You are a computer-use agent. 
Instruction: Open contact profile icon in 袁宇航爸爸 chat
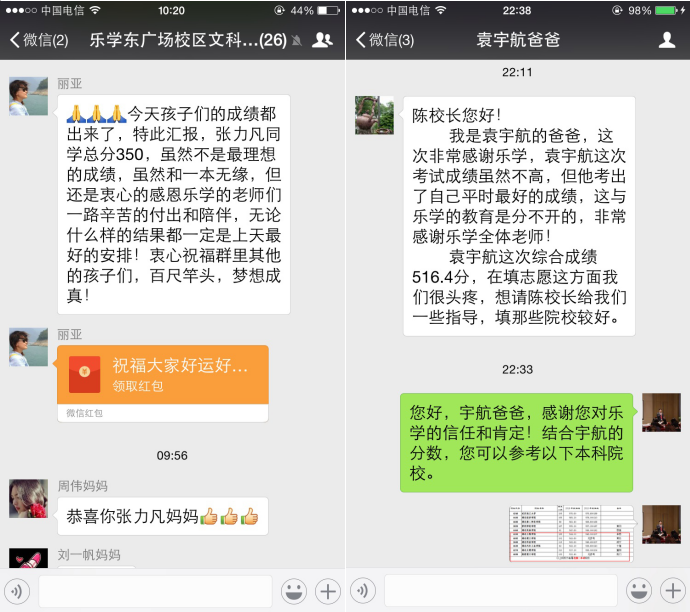667,40
